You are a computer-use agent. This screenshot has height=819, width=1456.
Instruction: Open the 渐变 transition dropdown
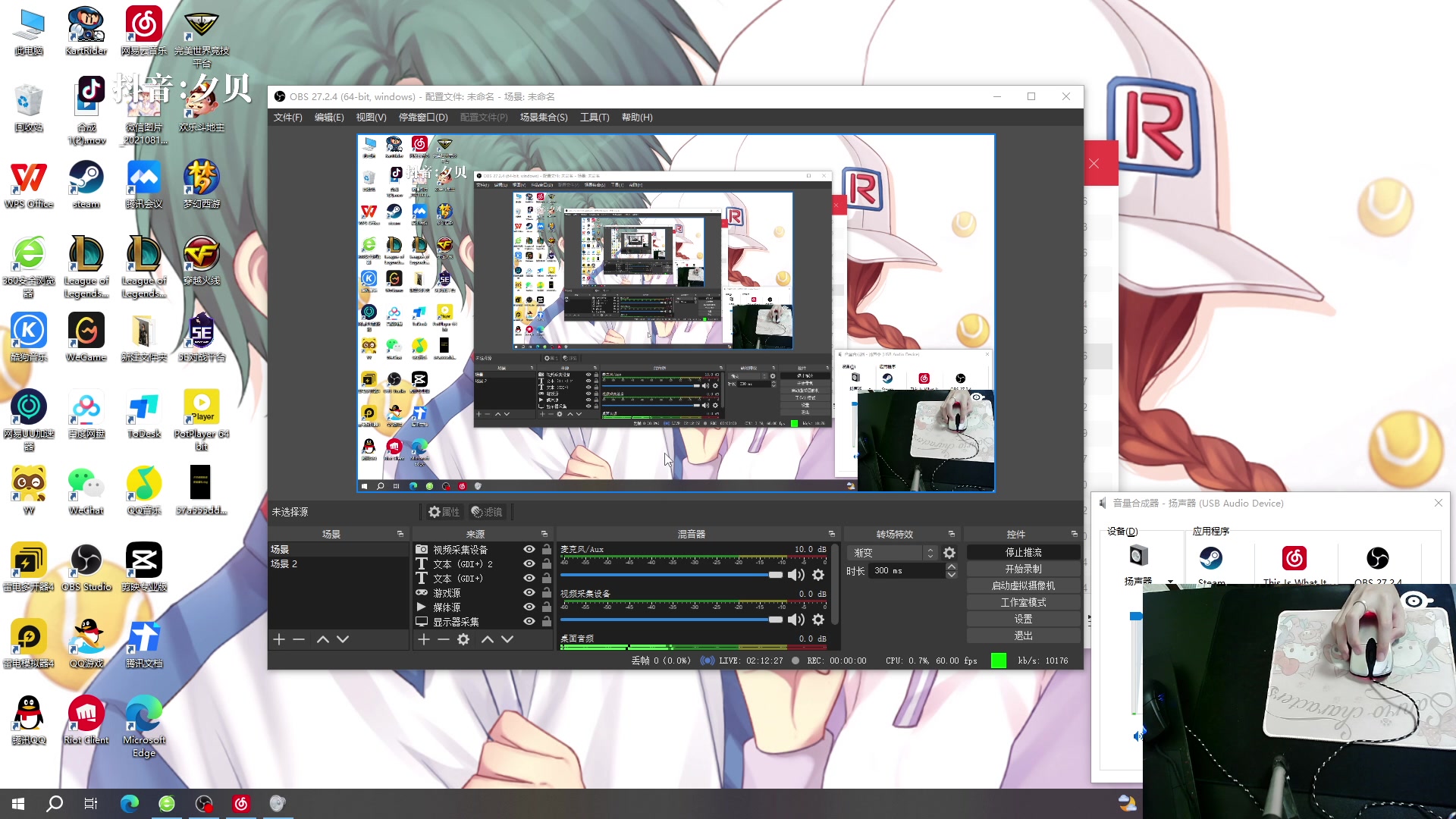click(893, 553)
